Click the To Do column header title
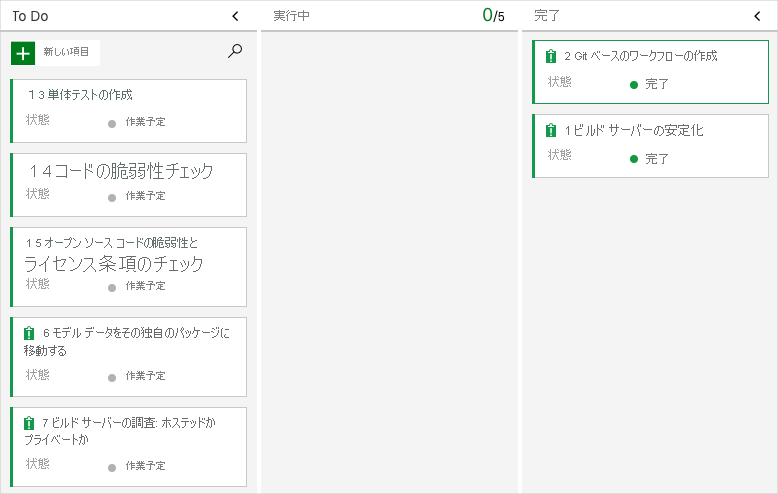Image resolution: width=778 pixels, height=494 pixels. [x=30, y=16]
